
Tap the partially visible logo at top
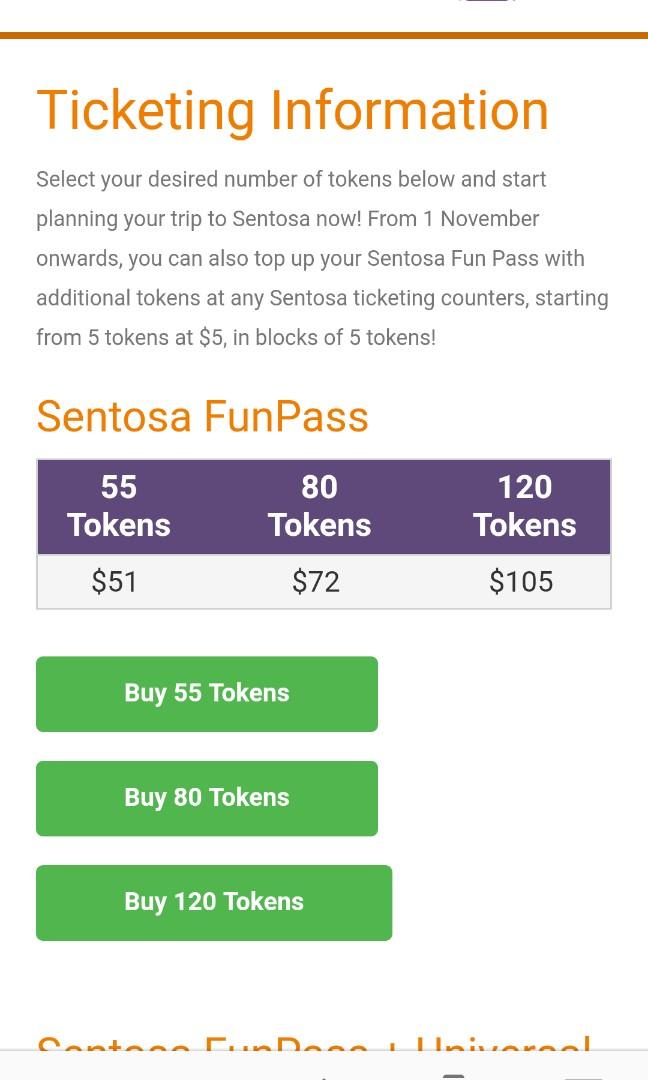tap(487, 3)
